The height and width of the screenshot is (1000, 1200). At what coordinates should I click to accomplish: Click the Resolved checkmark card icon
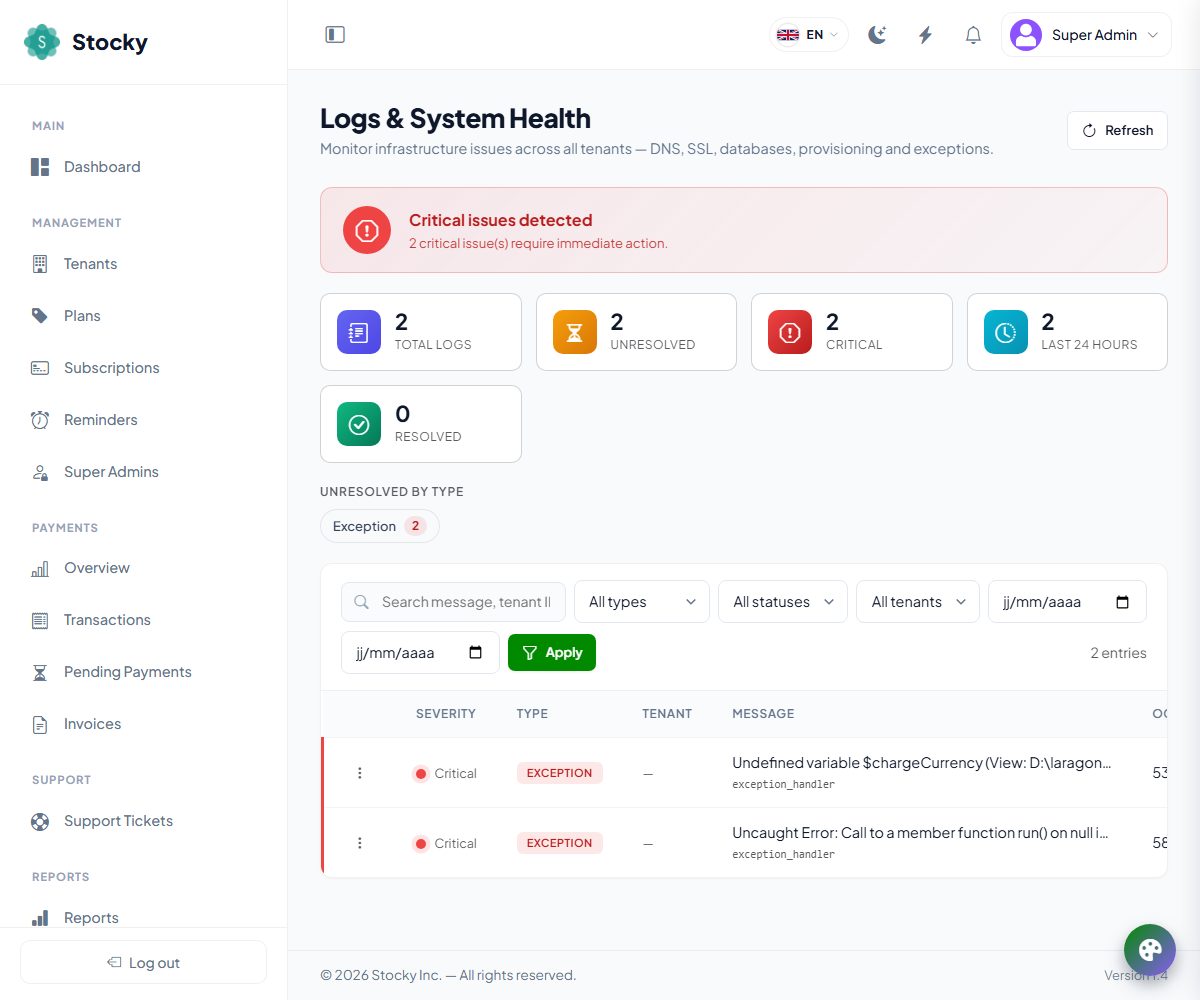pos(359,424)
